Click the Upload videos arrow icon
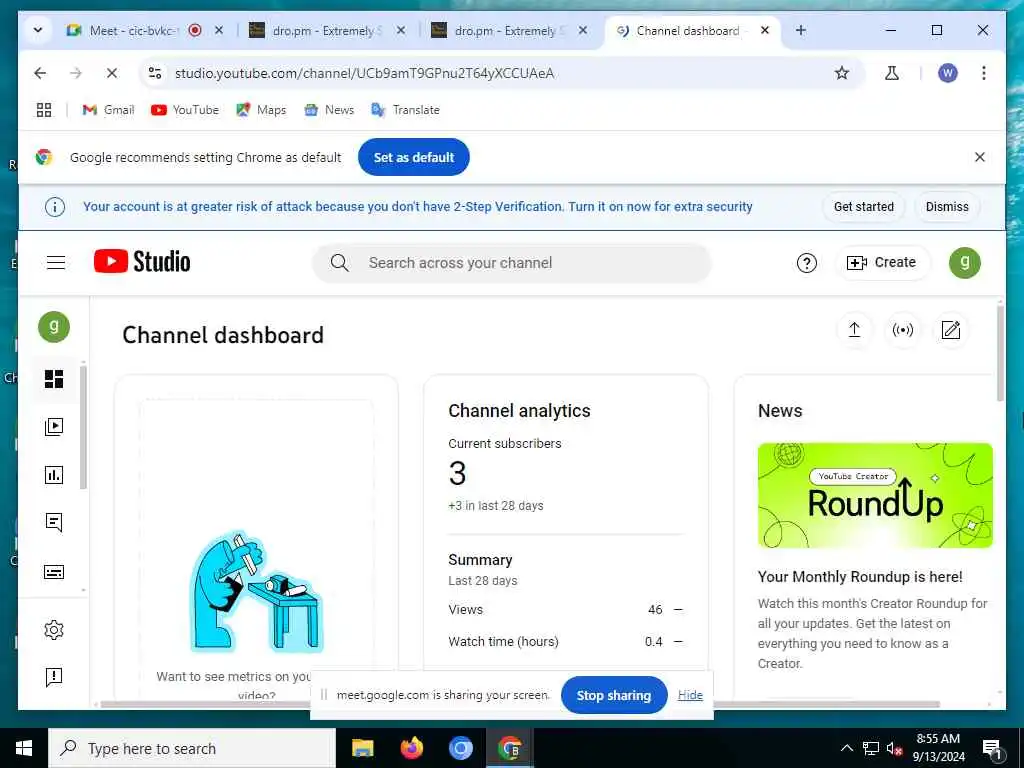The width and height of the screenshot is (1024, 768). (854, 330)
